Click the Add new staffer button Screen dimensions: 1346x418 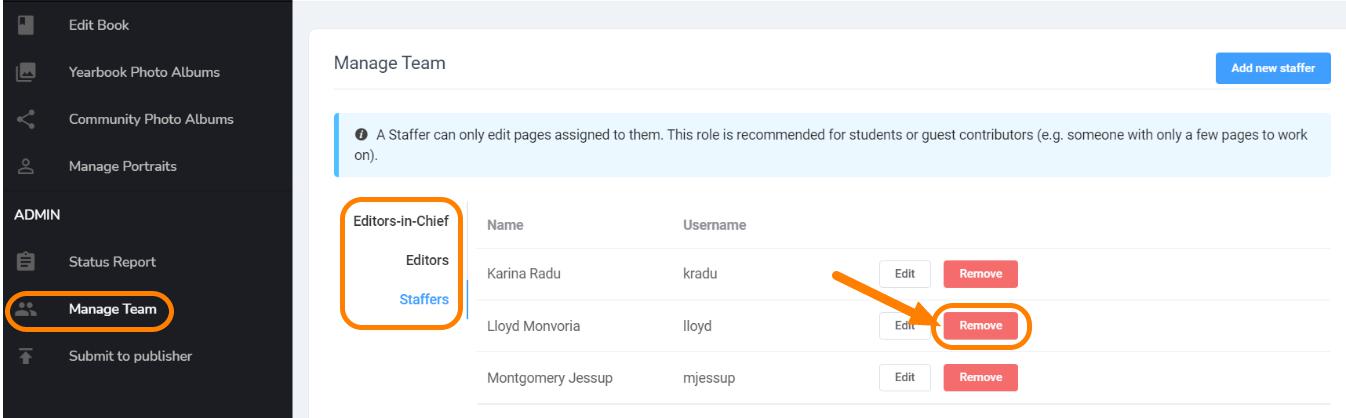click(1273, 68)
